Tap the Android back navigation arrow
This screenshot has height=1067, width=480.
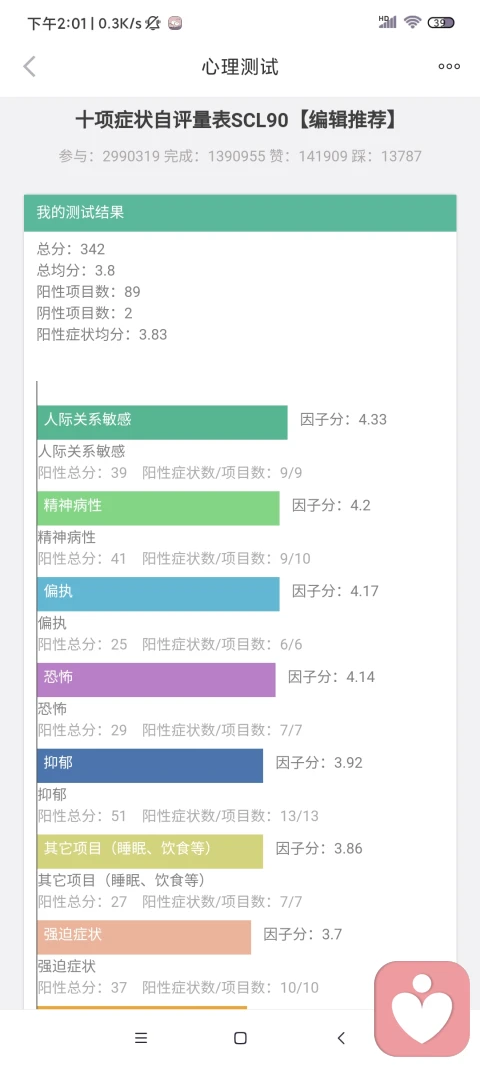click(x=341, y=1038)
